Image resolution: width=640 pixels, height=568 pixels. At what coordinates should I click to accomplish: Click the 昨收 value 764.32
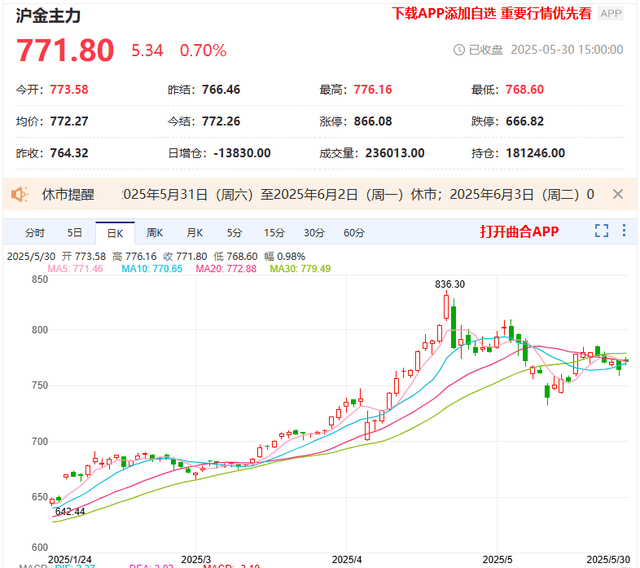tap(69, 153)
